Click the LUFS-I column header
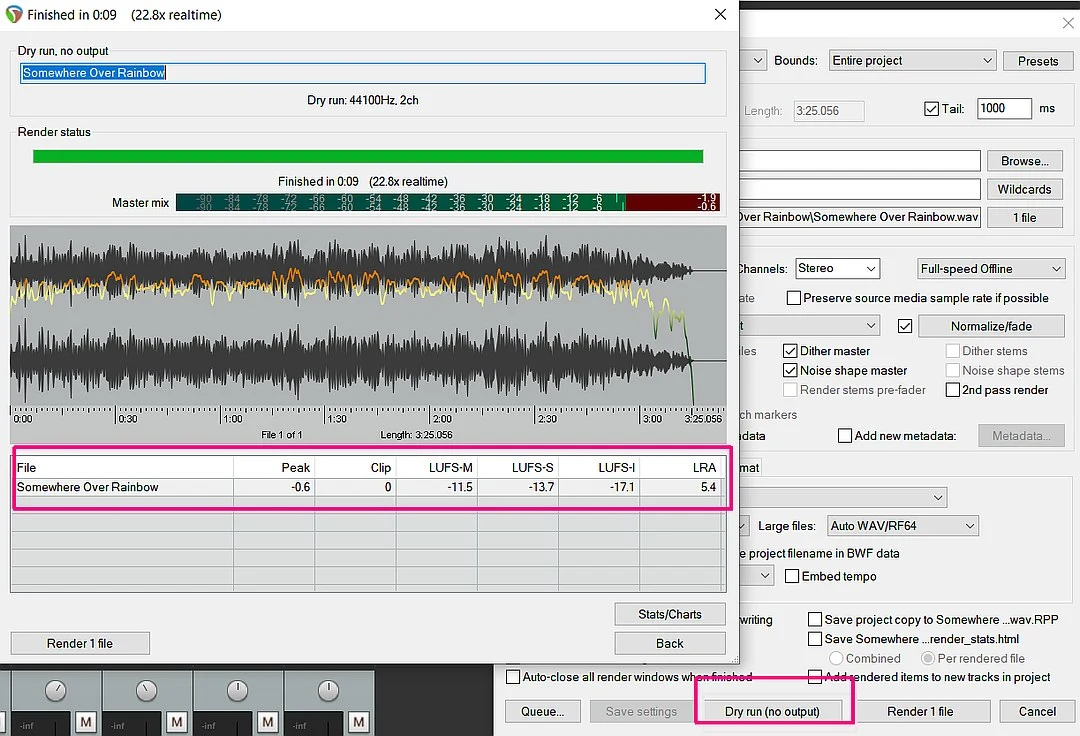This screenshot has width=1080, height=736. [x=599, y=467]
